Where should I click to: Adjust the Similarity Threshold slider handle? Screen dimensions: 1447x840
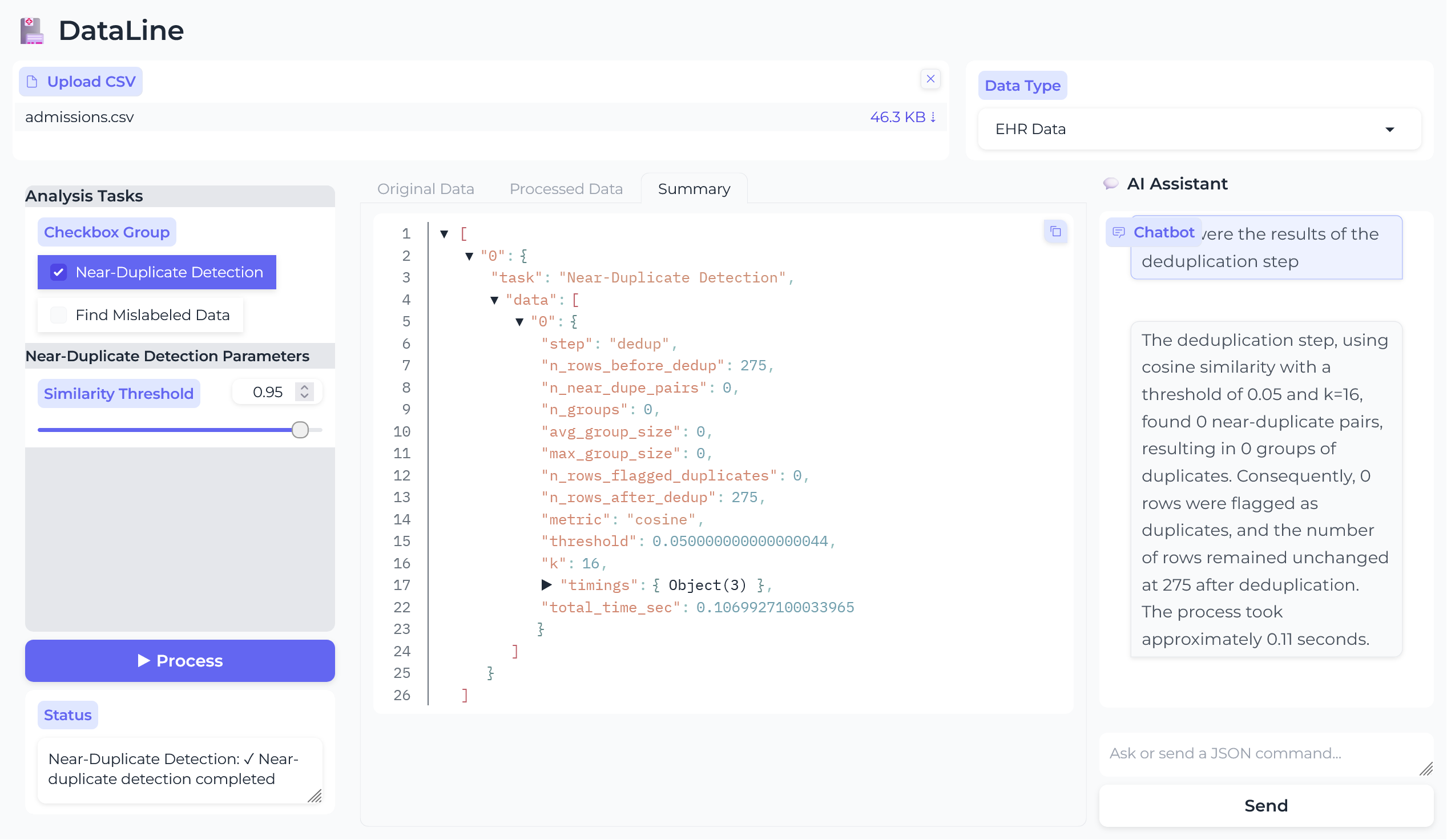[x=300, y=430]
